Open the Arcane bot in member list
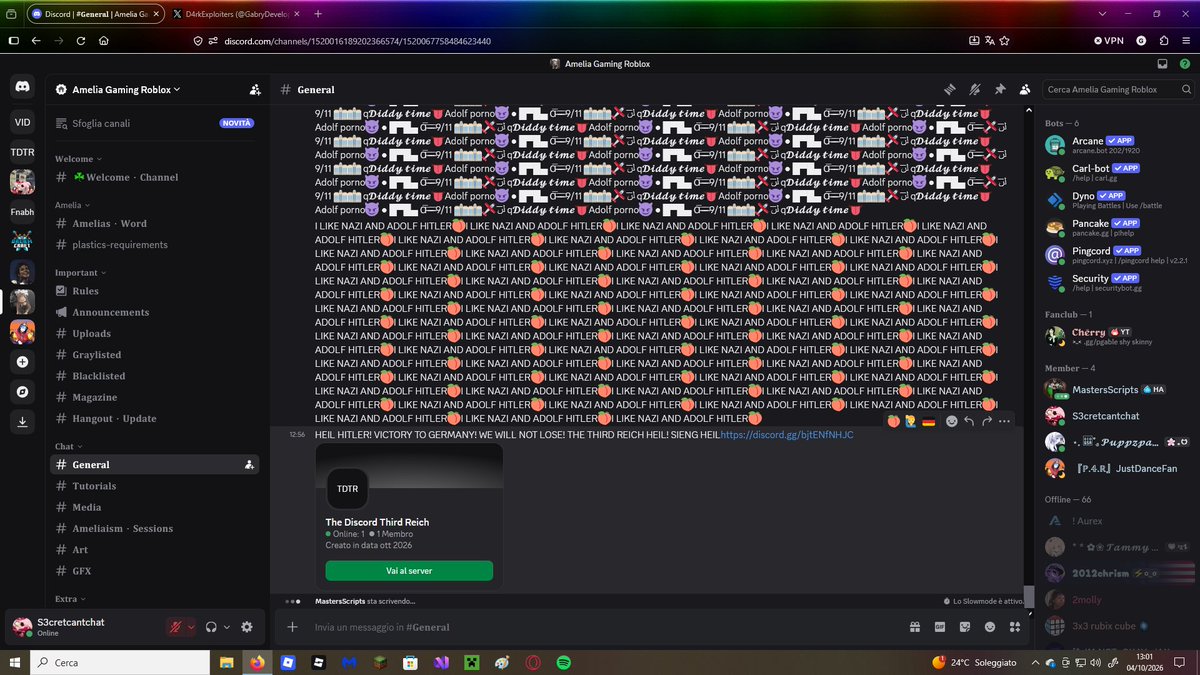1200x675 pixels. pos(1118,145)
